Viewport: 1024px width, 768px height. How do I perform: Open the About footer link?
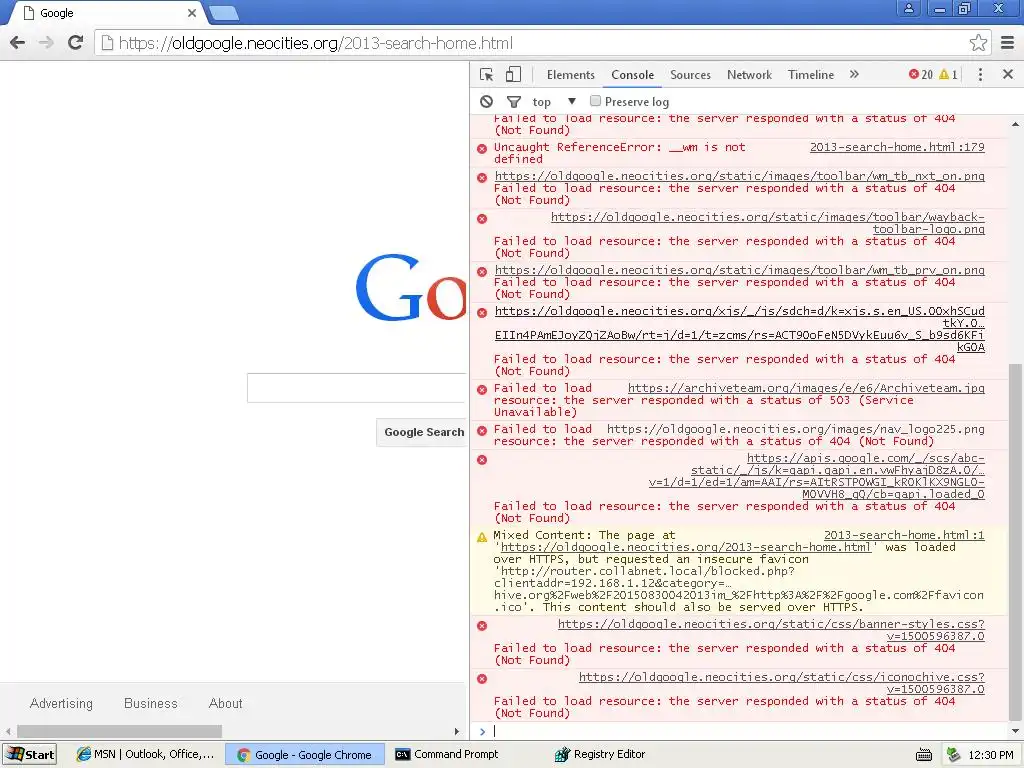[225, 703]
